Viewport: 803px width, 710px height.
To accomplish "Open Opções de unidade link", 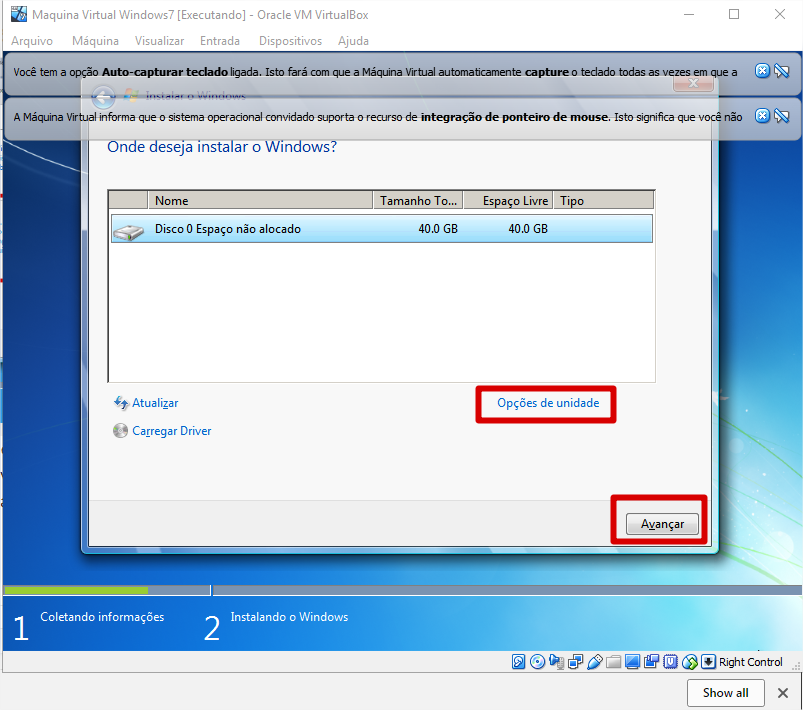I will pos(548,403).
